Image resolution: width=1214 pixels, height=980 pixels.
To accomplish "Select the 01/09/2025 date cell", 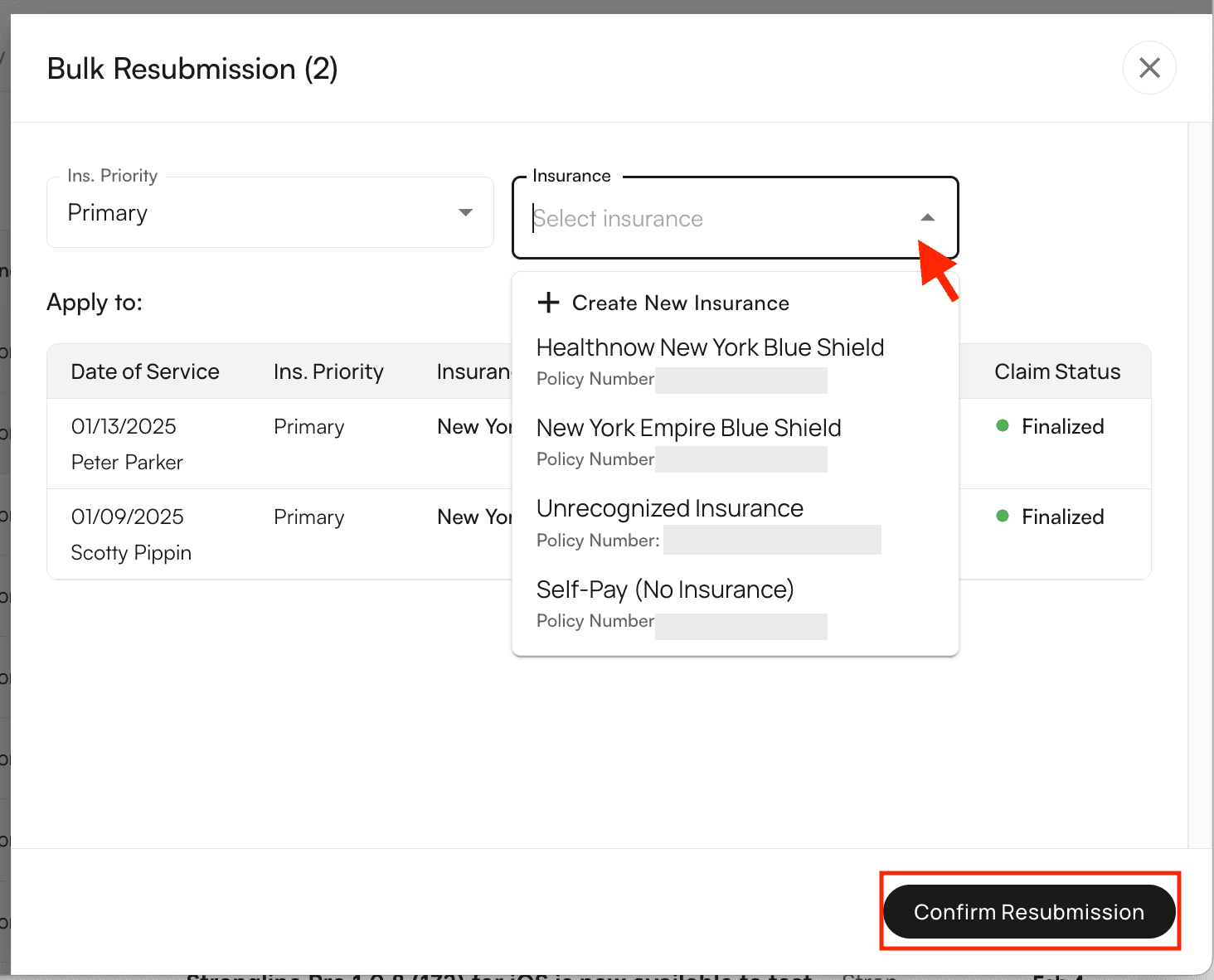I will pos(127,517).
